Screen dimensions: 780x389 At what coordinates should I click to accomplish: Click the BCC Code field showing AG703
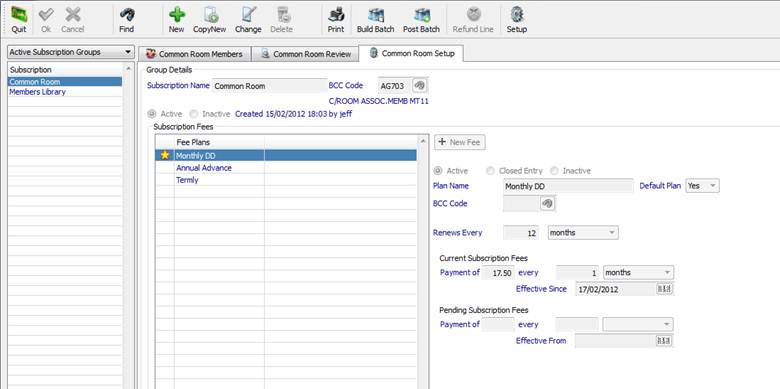pos(395,86)
